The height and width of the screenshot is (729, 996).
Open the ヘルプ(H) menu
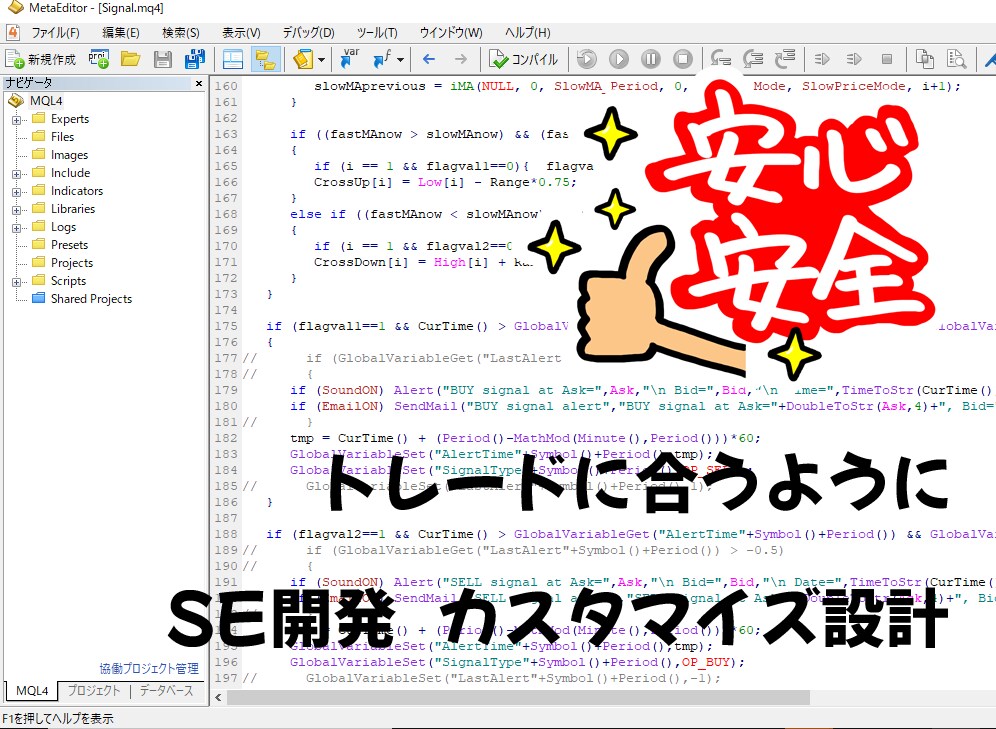(x=527, y=33)
